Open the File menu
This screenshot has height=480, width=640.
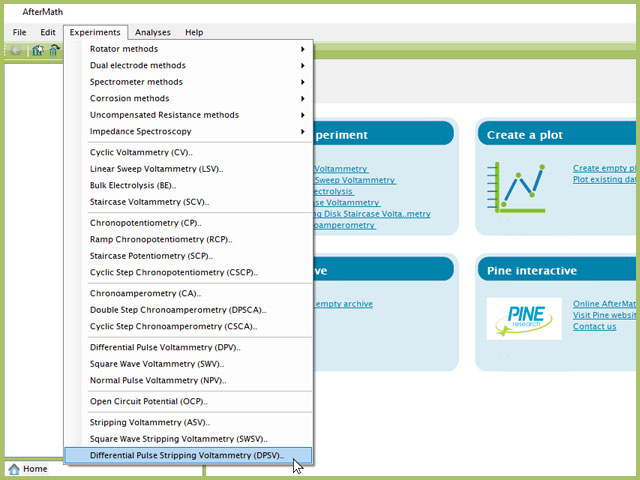(x=19, y=32)
